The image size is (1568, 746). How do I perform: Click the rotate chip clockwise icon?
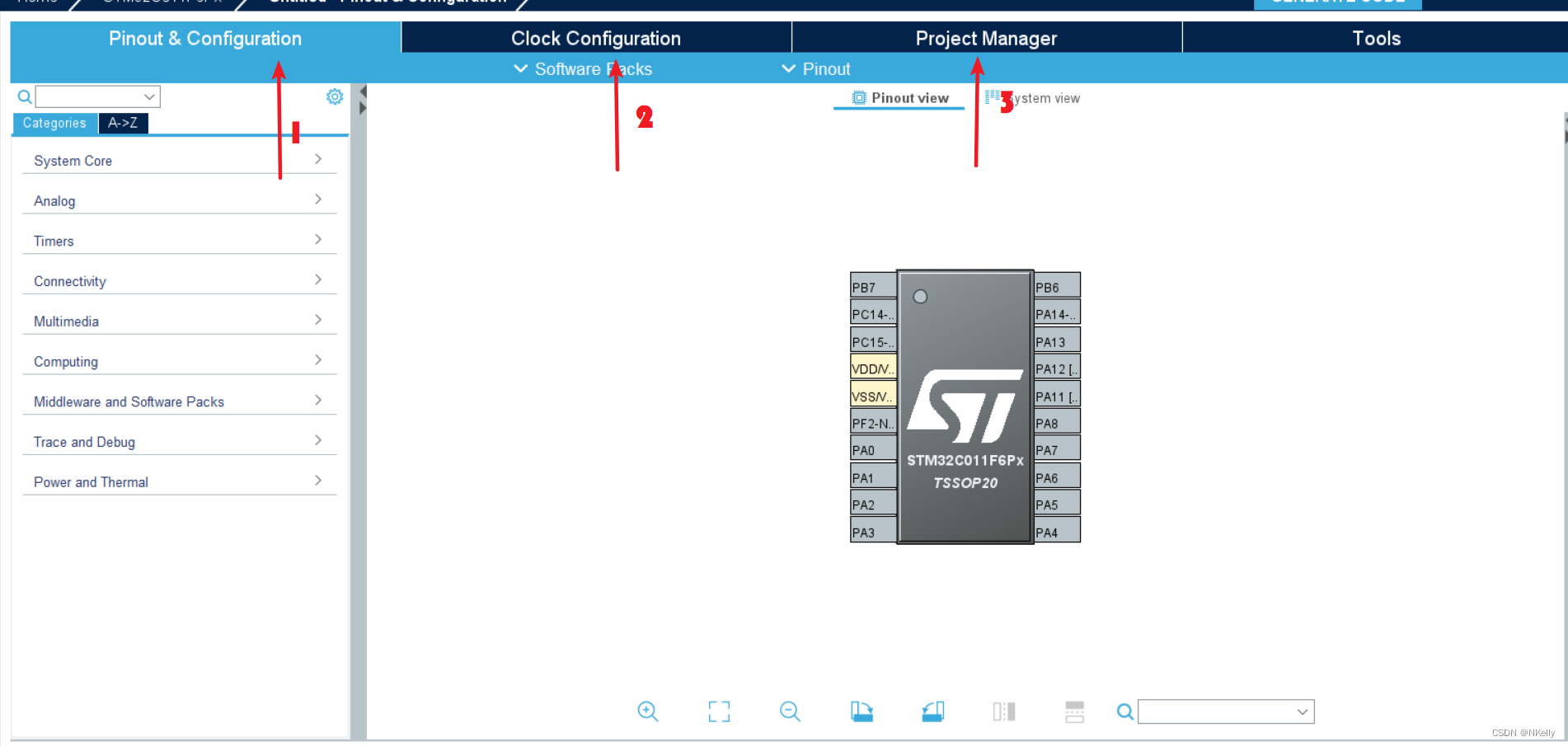tap(861, 711)
